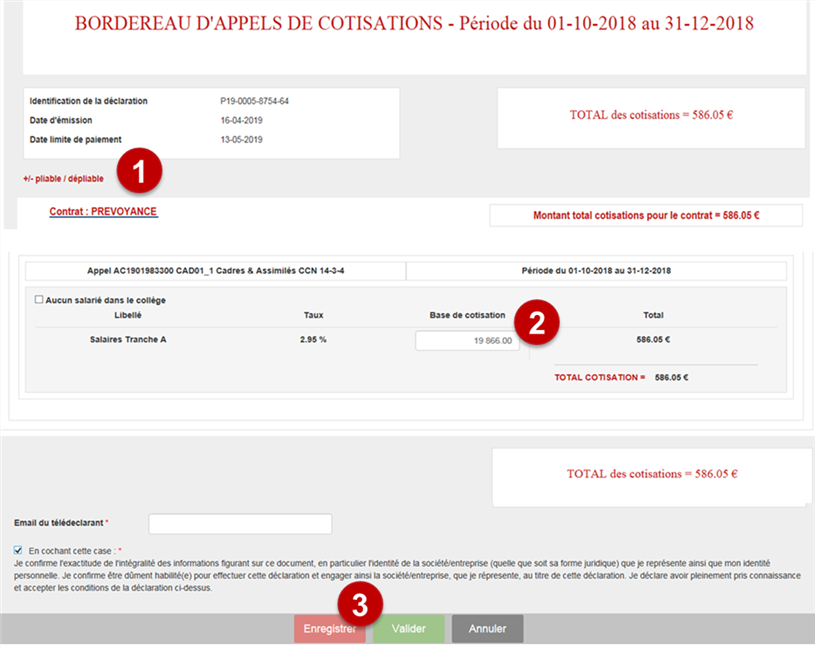This screenshot has height=650, width=815.
Task: Click the red number 2 marker
Action: coord(537,323)
